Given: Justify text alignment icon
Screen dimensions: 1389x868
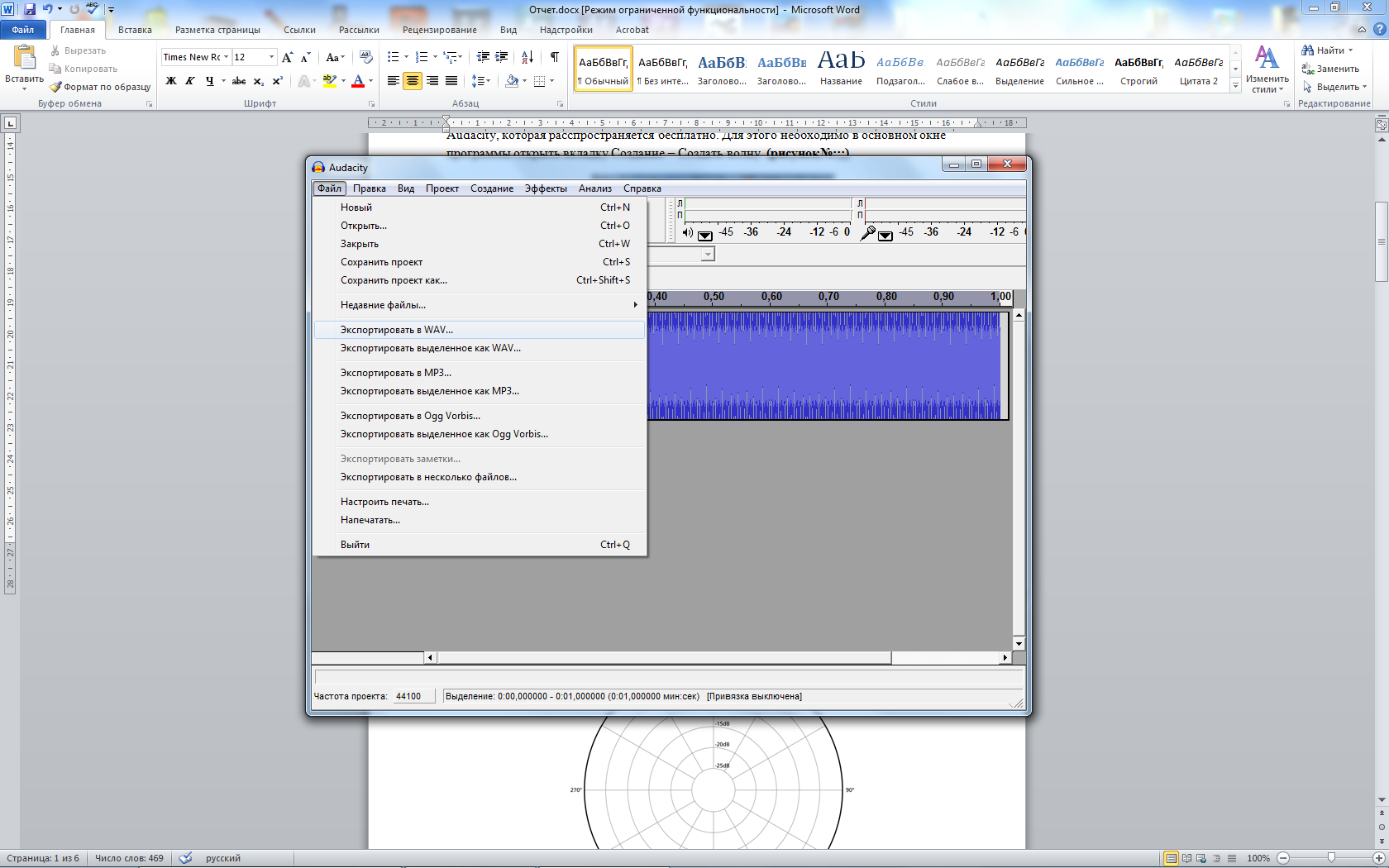Looking at the screenshot, I should (451, 81).
